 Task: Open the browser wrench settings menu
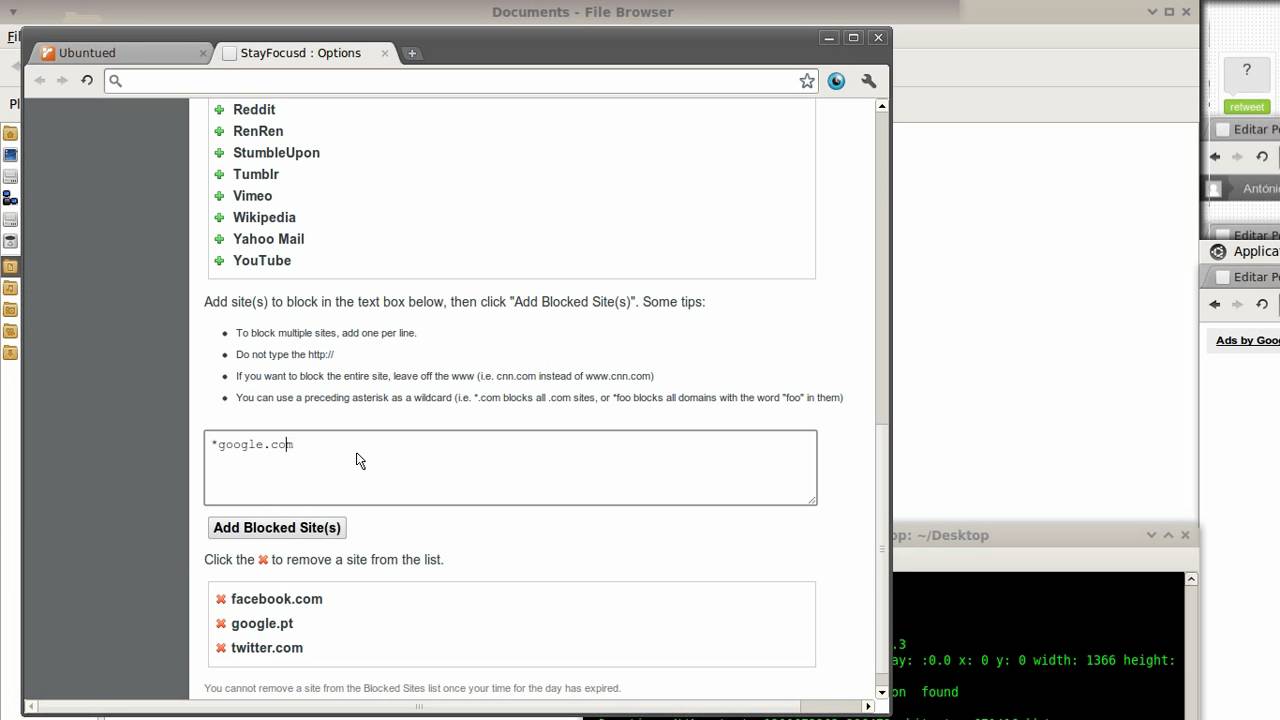click(x=868, y=81)
